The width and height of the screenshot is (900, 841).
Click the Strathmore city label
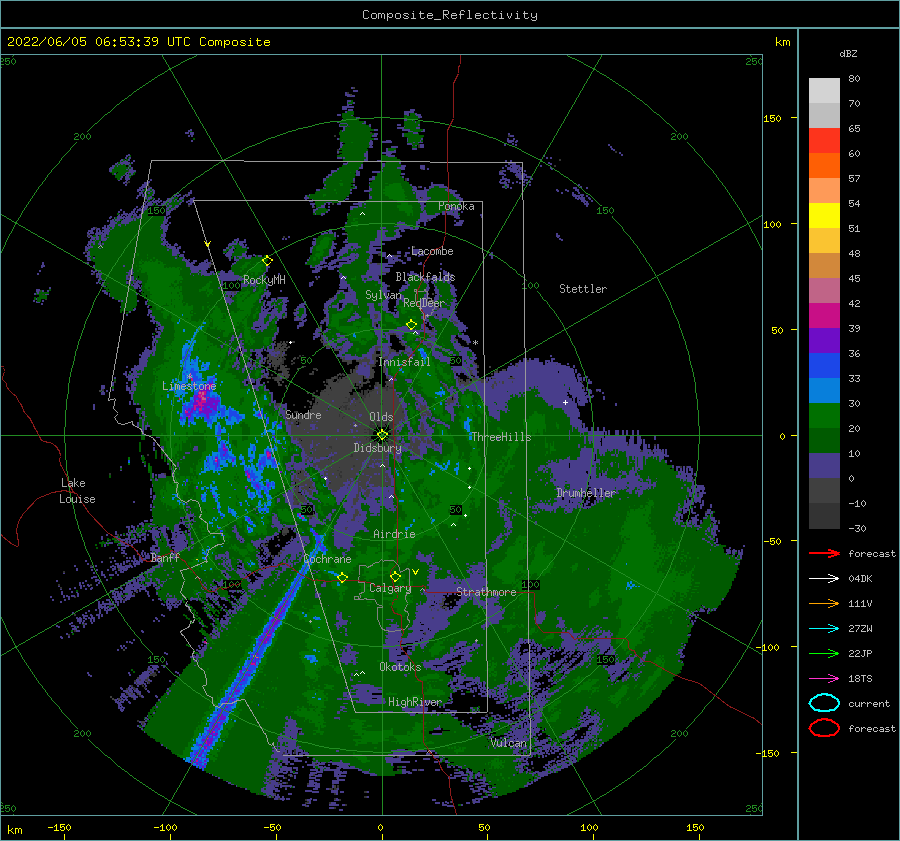pos(486,592)
